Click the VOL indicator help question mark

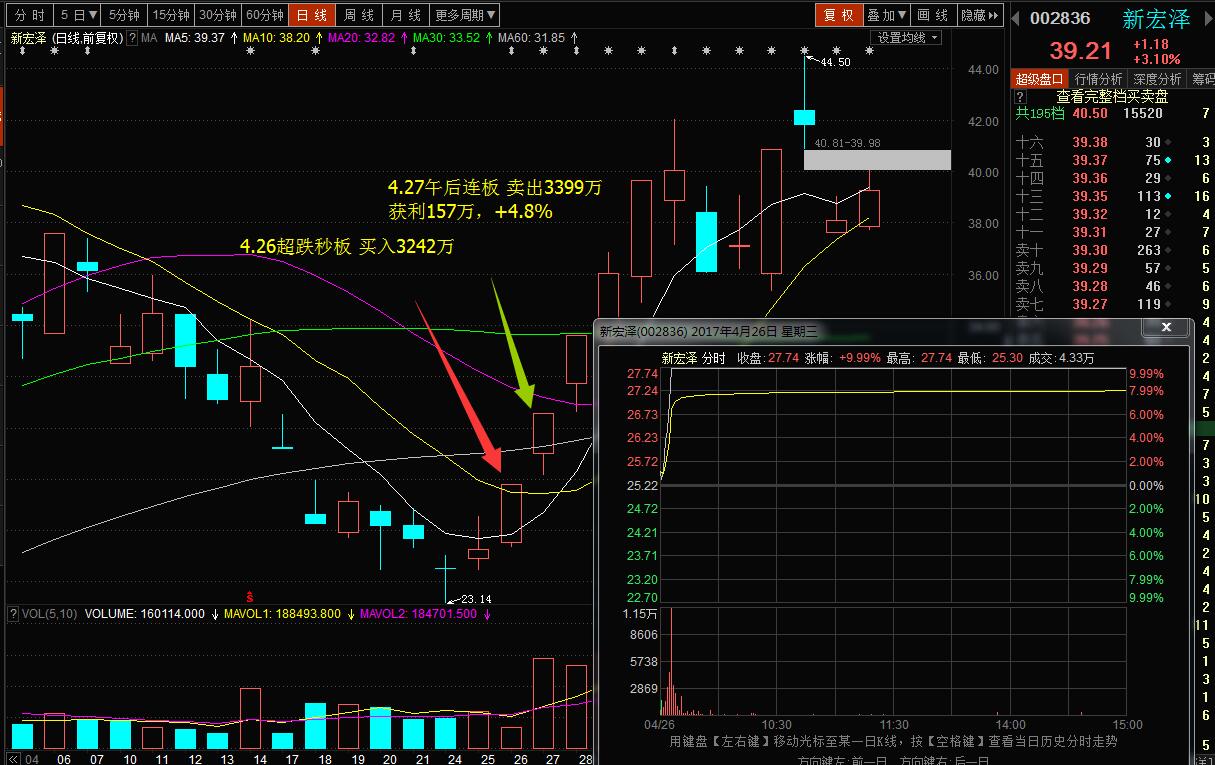click(13, 614)
